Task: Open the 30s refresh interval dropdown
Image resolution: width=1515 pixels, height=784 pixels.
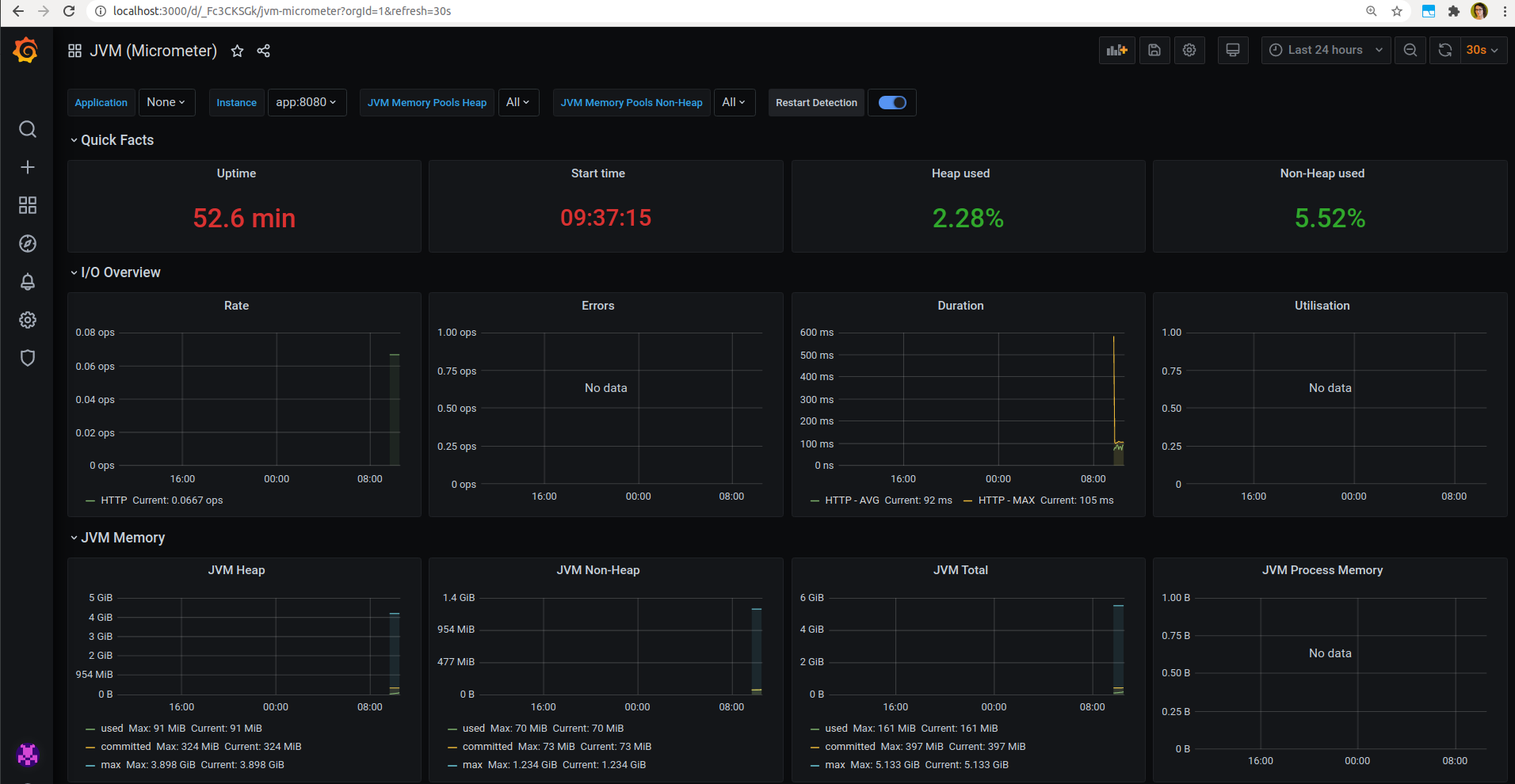Action: click(1483, 50)
